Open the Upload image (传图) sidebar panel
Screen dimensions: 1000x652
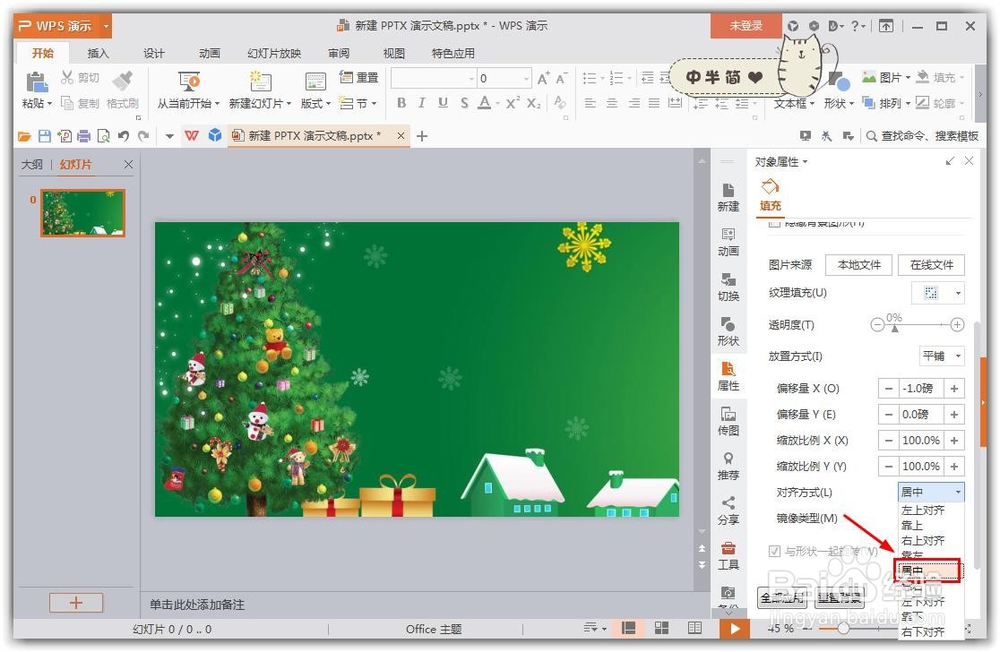point(728,420)
